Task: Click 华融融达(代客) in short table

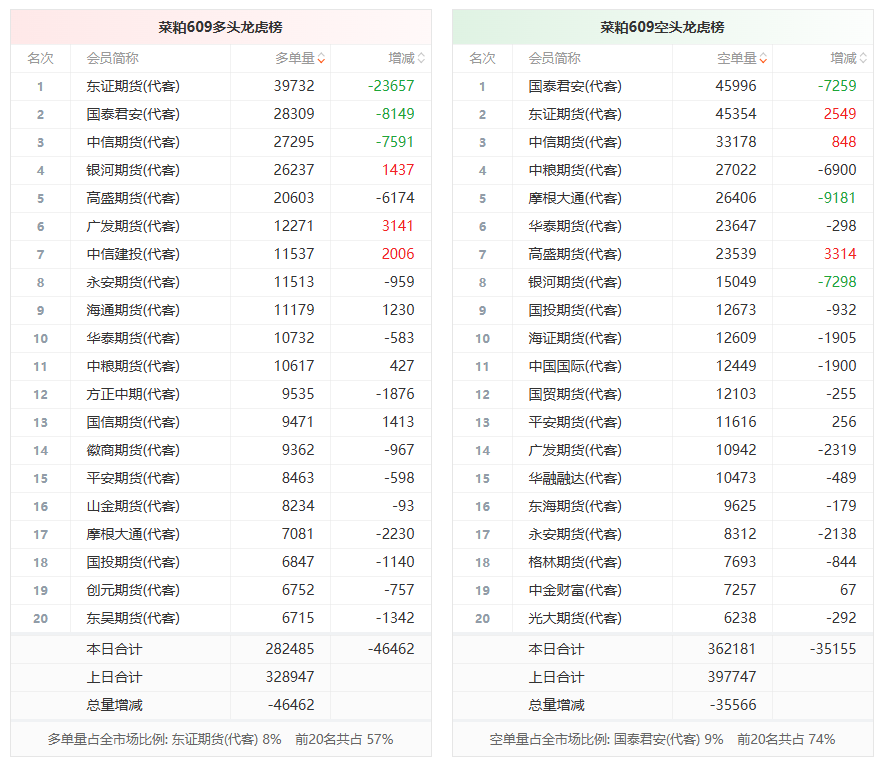Action: click(x=575, y=478)
